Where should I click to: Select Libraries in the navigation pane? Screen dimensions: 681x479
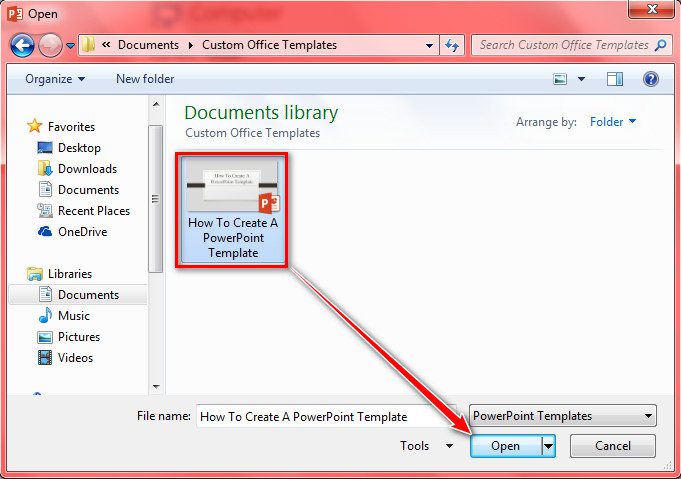(x=69, y=274)
